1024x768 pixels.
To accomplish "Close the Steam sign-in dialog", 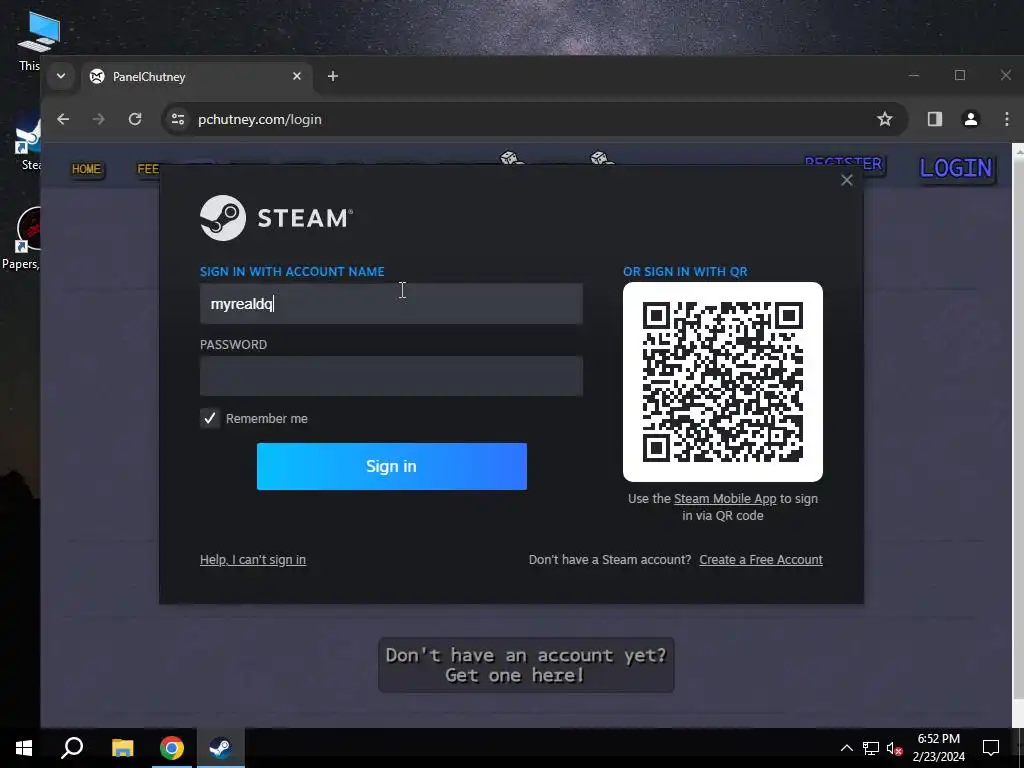I will [846, 180].
